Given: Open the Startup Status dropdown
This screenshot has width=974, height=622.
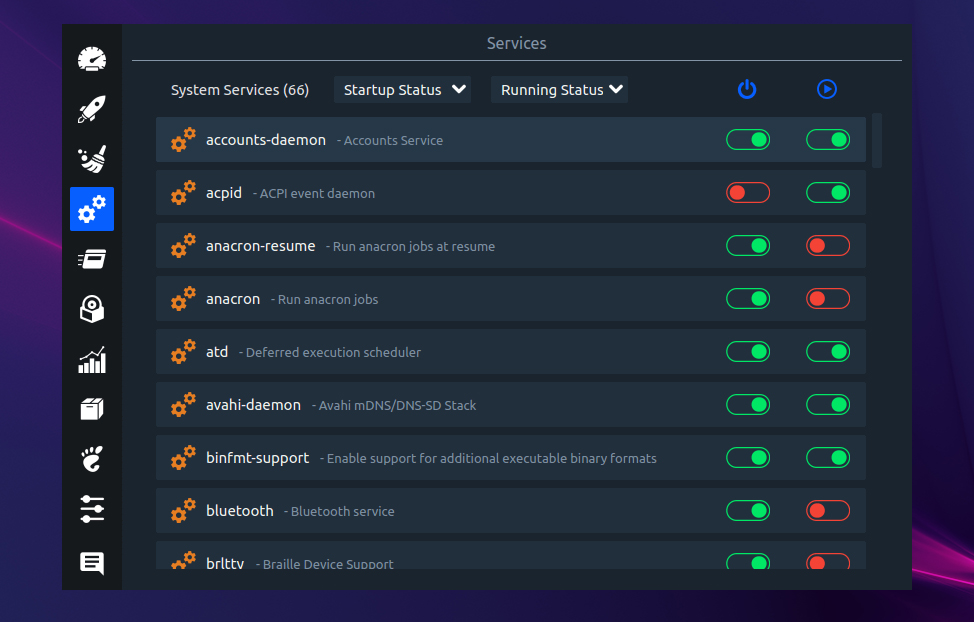Looking at the screenshot, I should click(x=402, y=89).
